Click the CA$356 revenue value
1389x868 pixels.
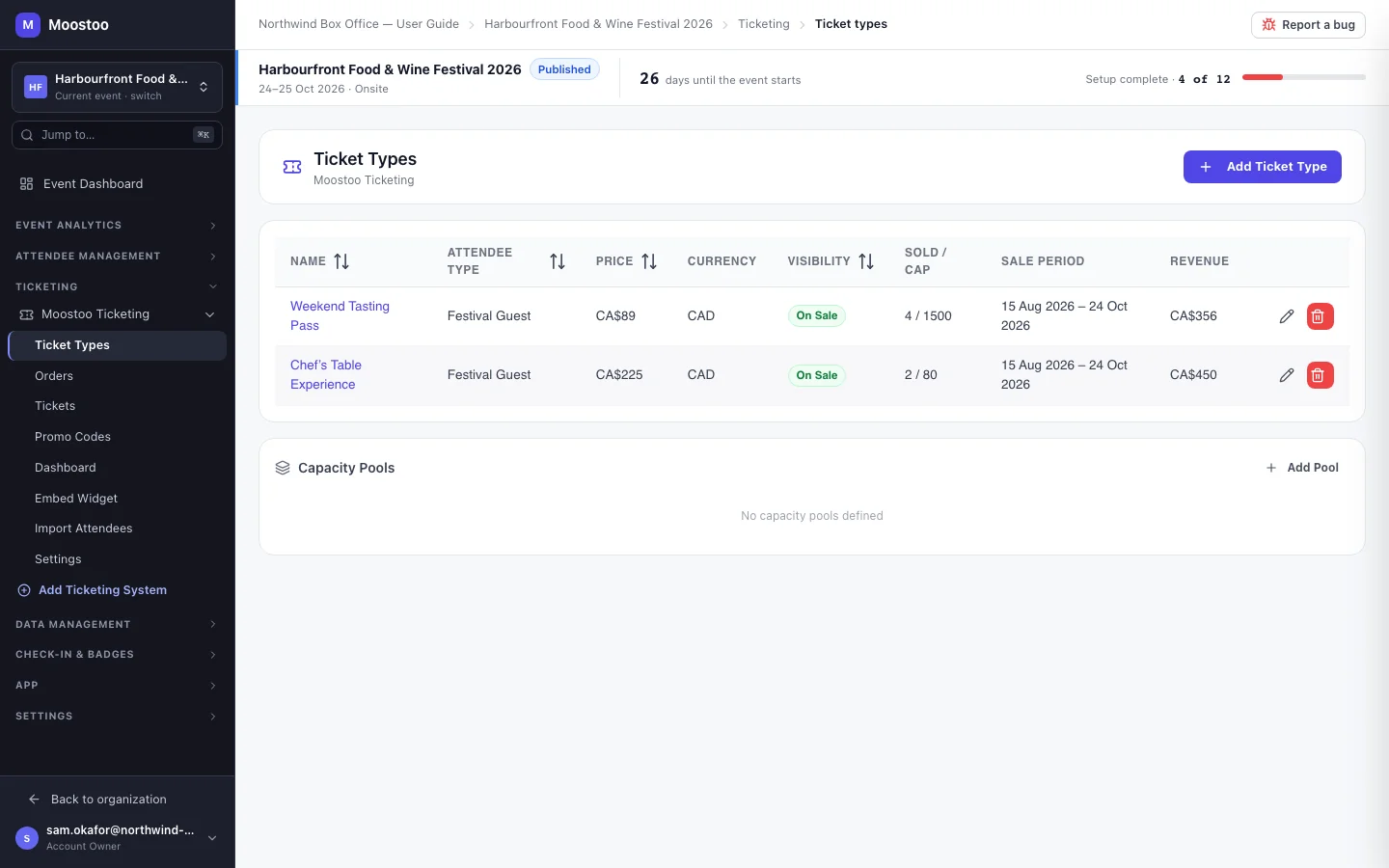1193,316
